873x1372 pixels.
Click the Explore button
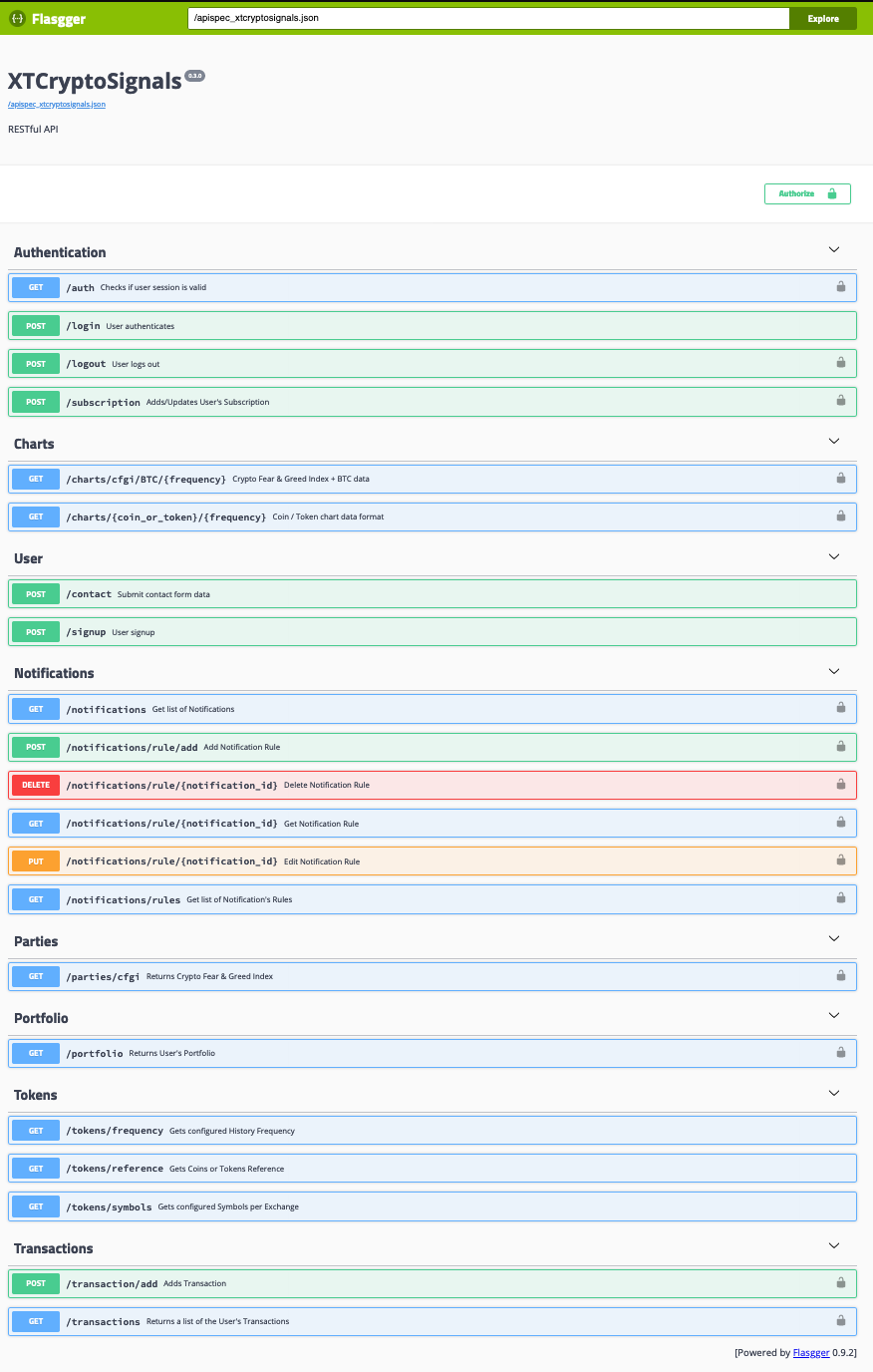pyautogui.click(x=823, y=18)
